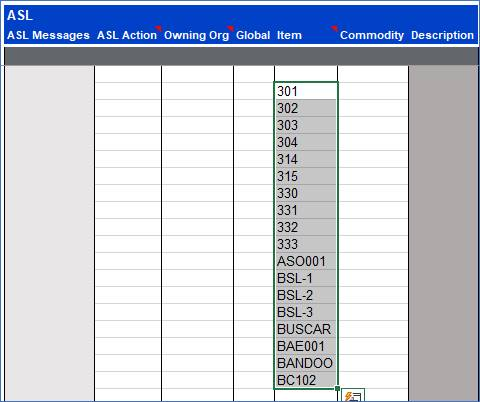This screenshot has height=402, width=480.
Task: Select the cell containing ASO001
Action: pos(306,261)
